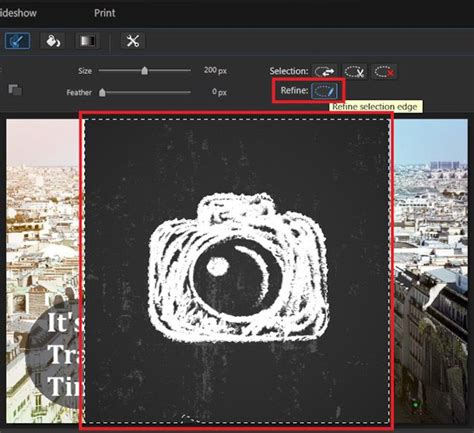
Task: Switch to the Slideshow tab
Action: [x=18, y=13]
